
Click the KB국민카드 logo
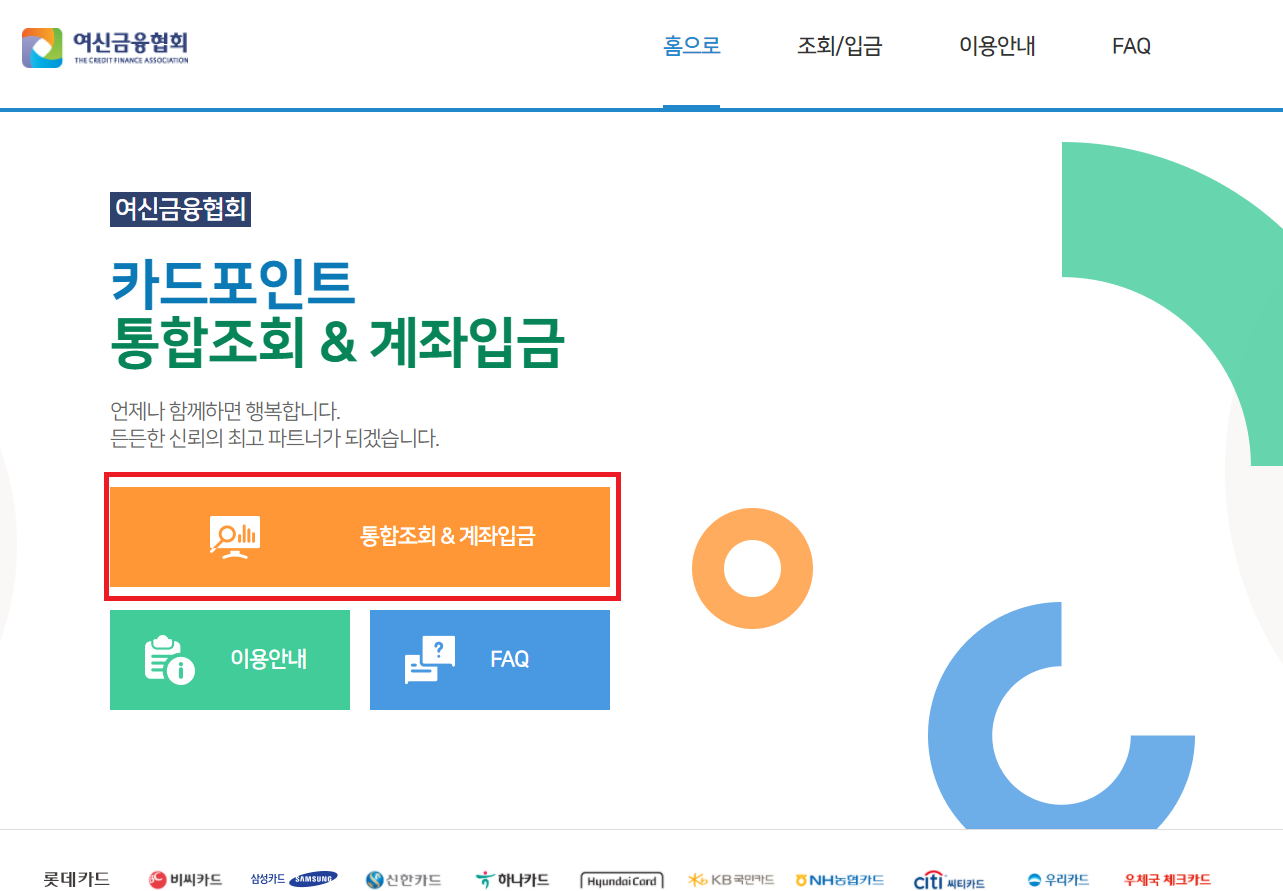point(733,880)
